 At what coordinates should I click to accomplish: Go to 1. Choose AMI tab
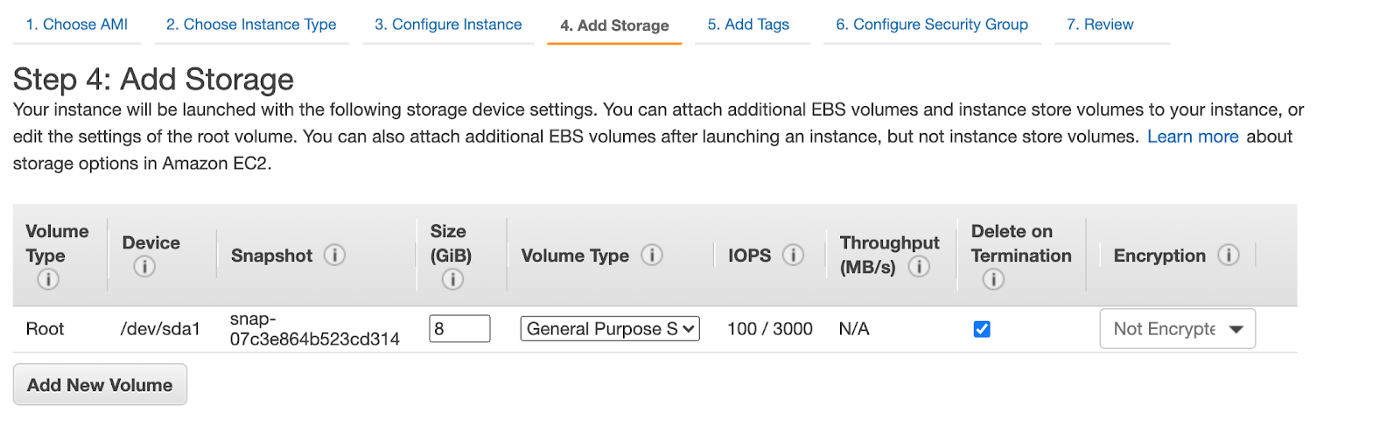click(x=77, y=24)
